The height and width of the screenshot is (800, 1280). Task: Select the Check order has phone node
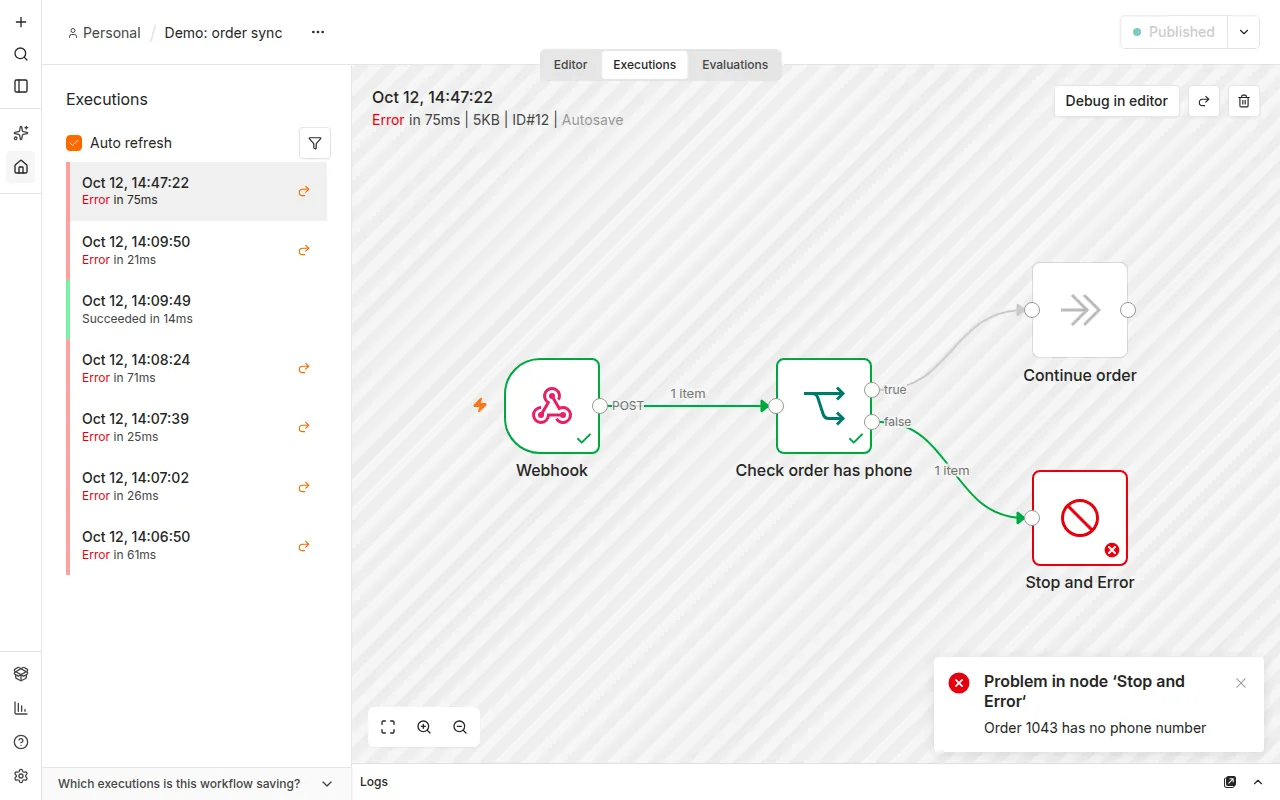pos(824,406)
